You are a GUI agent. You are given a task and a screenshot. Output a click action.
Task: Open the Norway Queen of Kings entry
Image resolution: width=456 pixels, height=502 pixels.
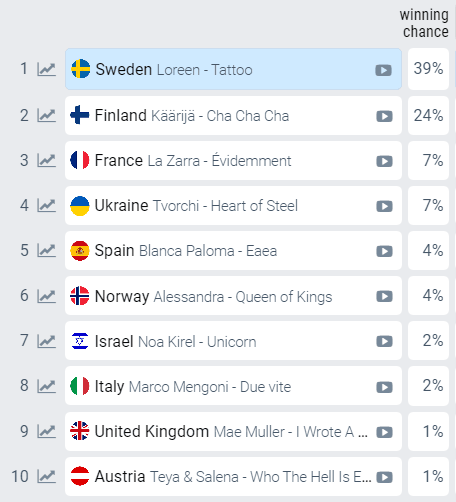(233, 296)
